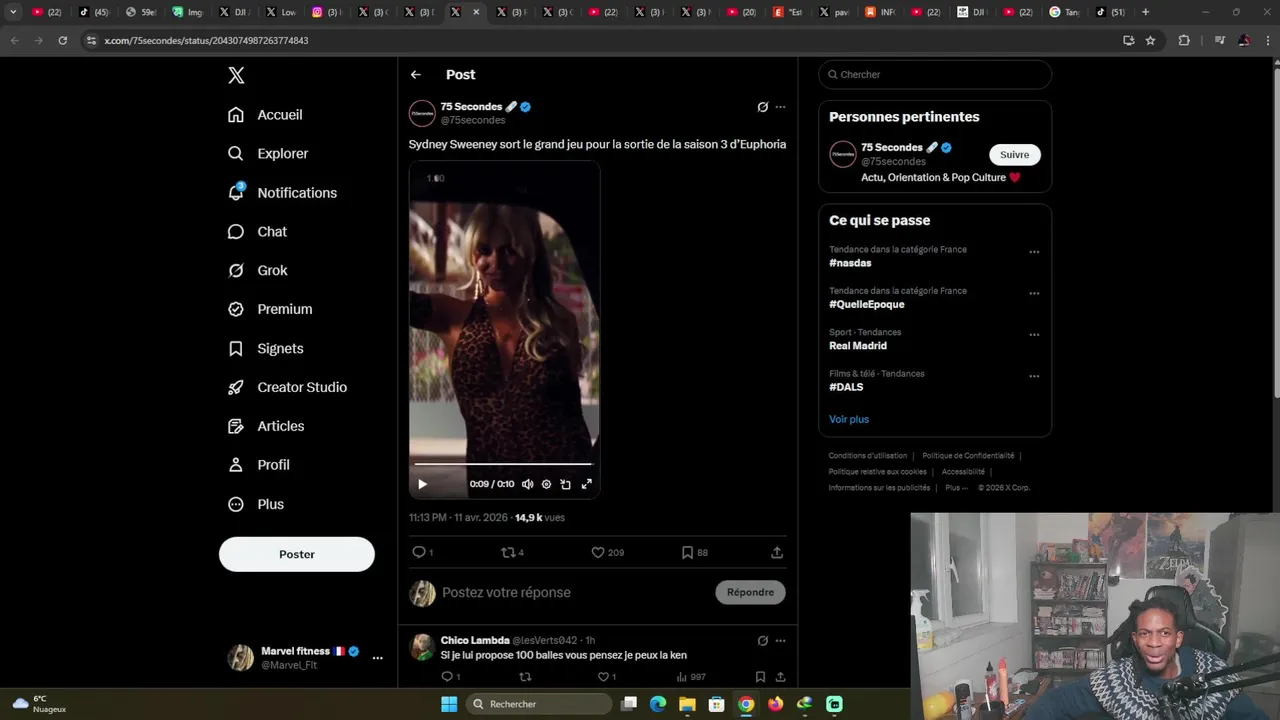This screenshot has width=1280, height=720.
Task: Click the address bar URL
Action: point(206,41)
